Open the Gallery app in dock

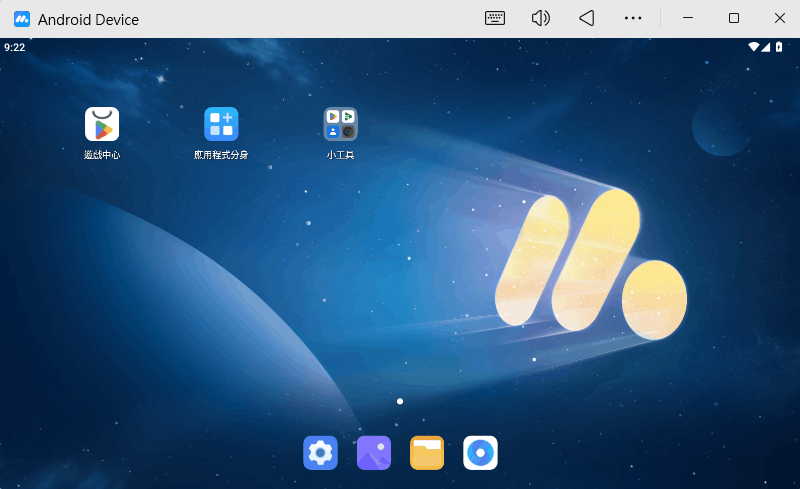click(x=374, y=453)
